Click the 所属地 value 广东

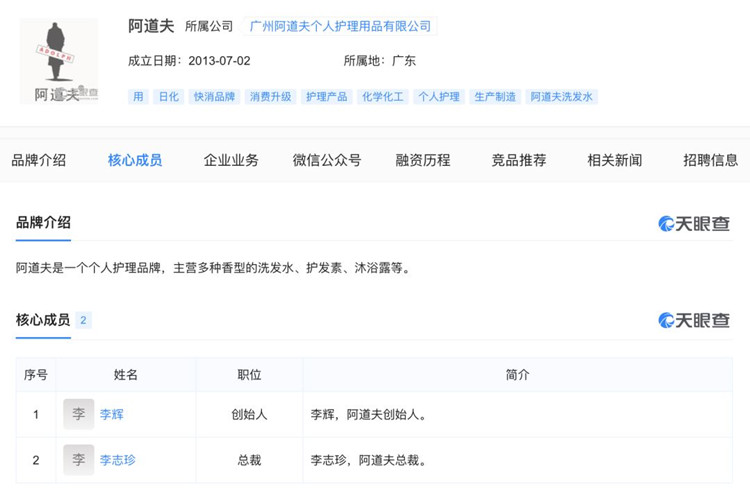coord(404,61)
